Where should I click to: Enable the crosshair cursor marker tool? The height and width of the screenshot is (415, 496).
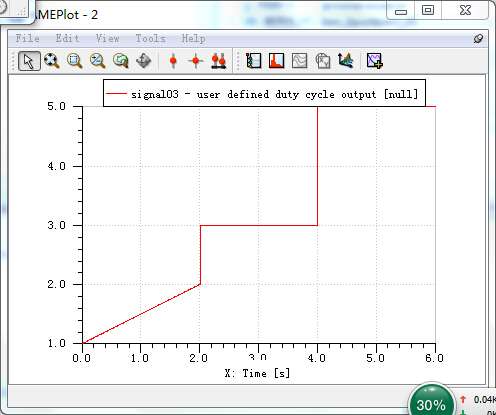click(196, 61)
